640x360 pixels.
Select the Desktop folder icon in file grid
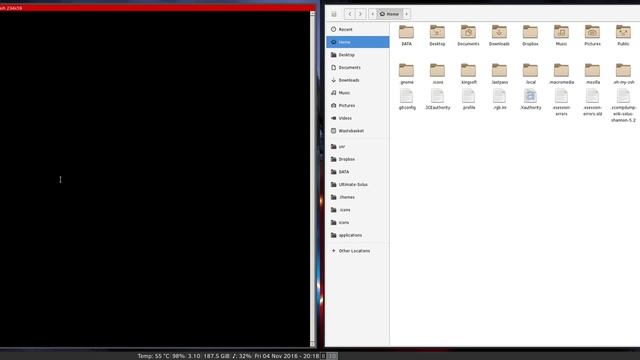click(x=437, y=32)
